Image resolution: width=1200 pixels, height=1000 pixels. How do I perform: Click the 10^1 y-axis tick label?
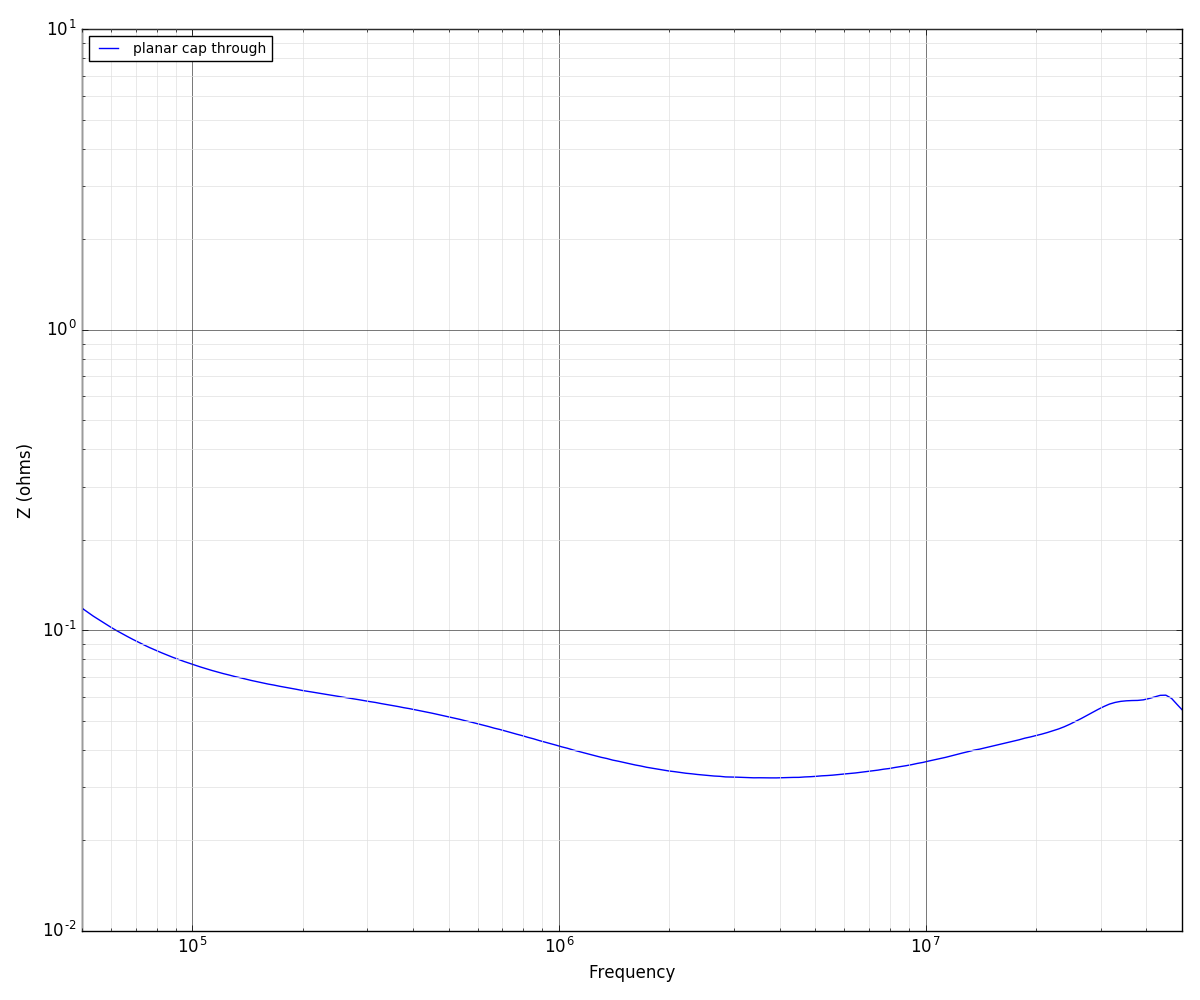(x=61, y=28)
